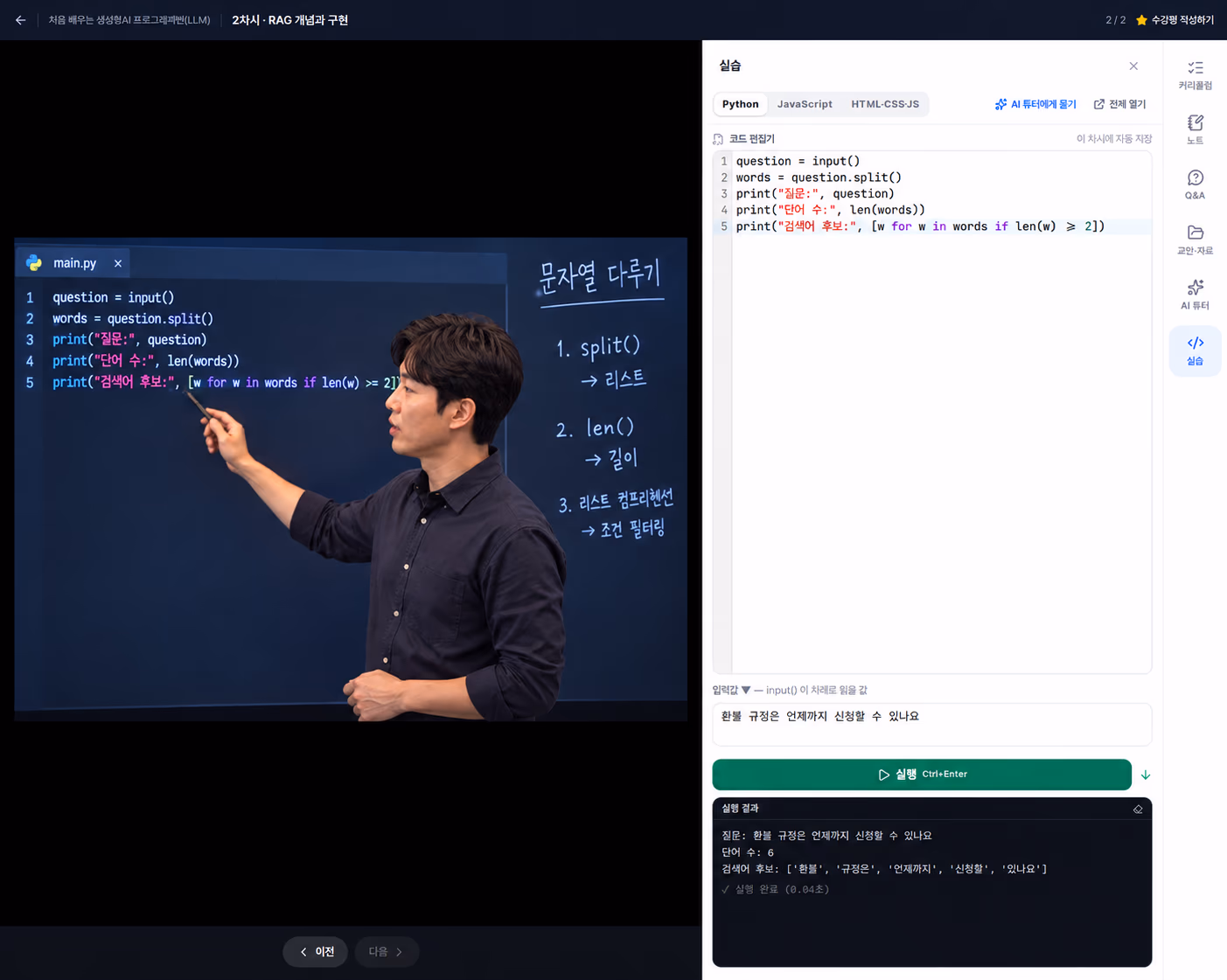The image size is (1227, 980).
Task: Go to the previous lesson with 이전
Action: [x=316, y=952]
